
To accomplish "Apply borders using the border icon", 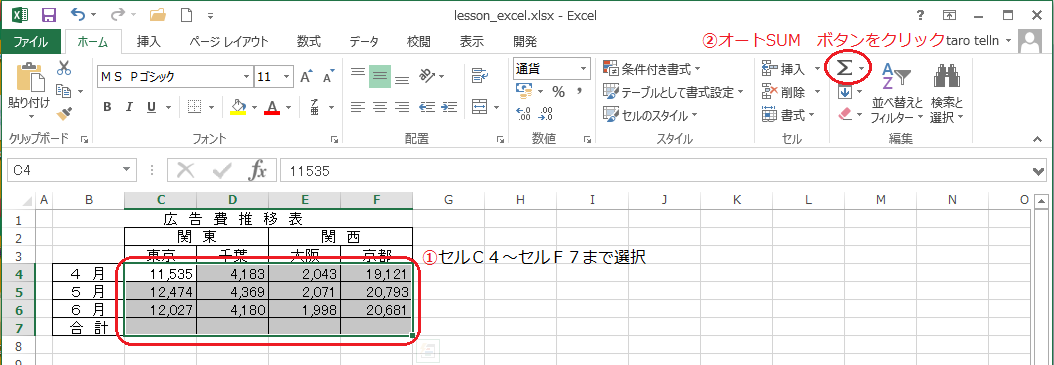I will (x=194, y=107).
